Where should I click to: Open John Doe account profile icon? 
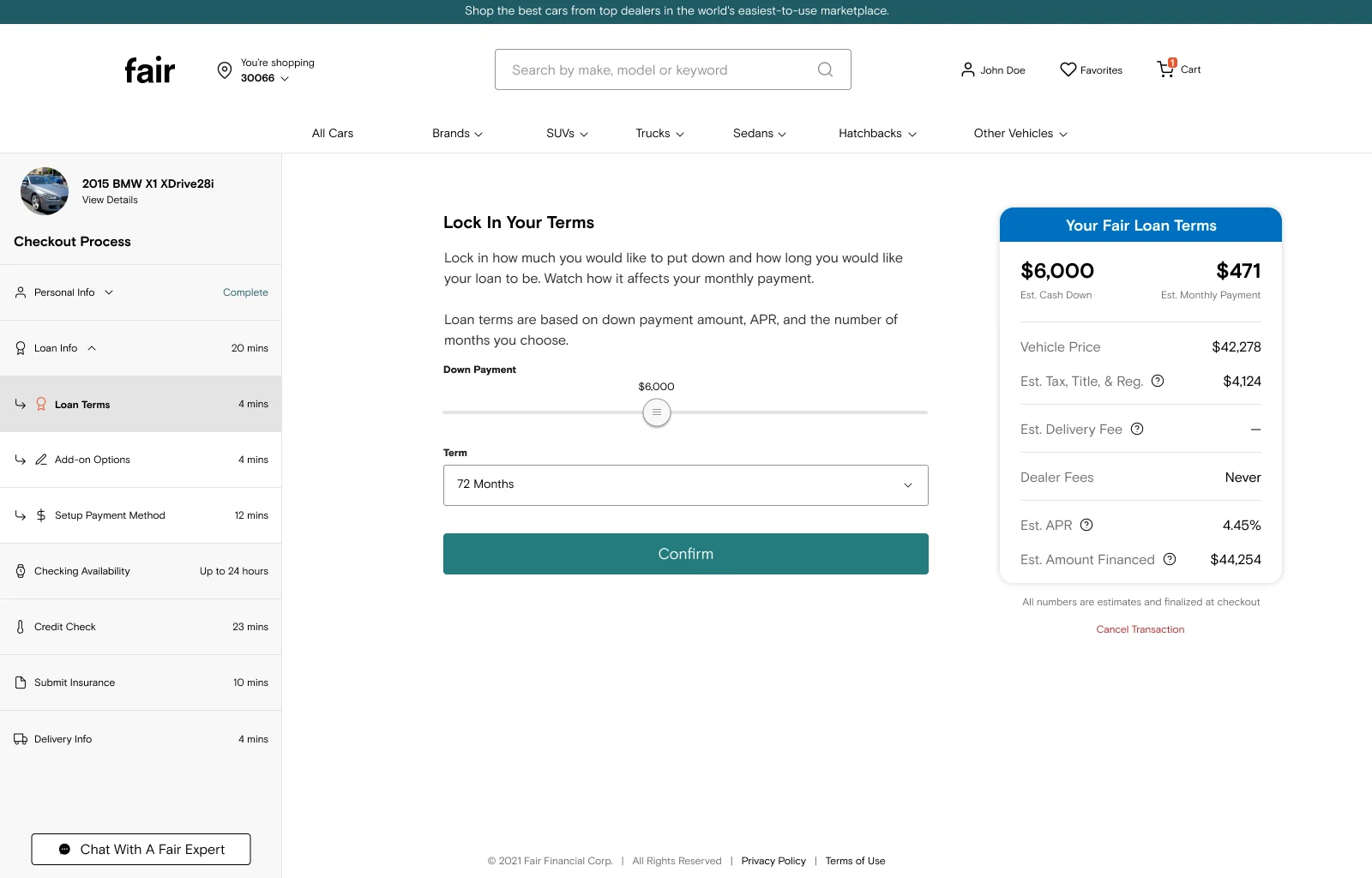968,69
